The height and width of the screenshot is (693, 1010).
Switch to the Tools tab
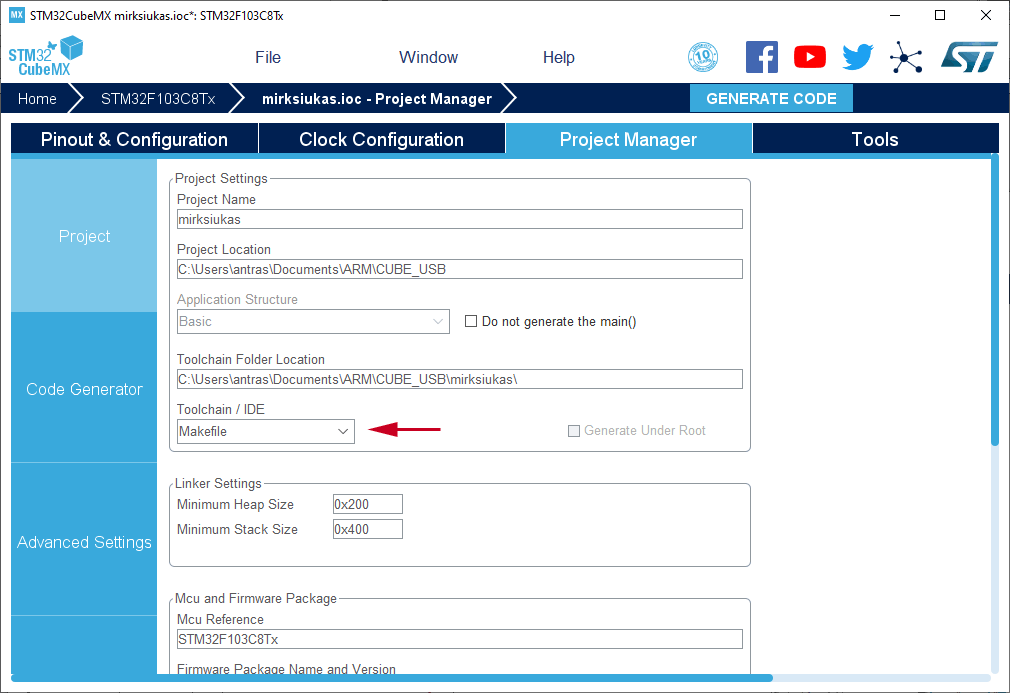pyautogui.click(x=875, y=139)
